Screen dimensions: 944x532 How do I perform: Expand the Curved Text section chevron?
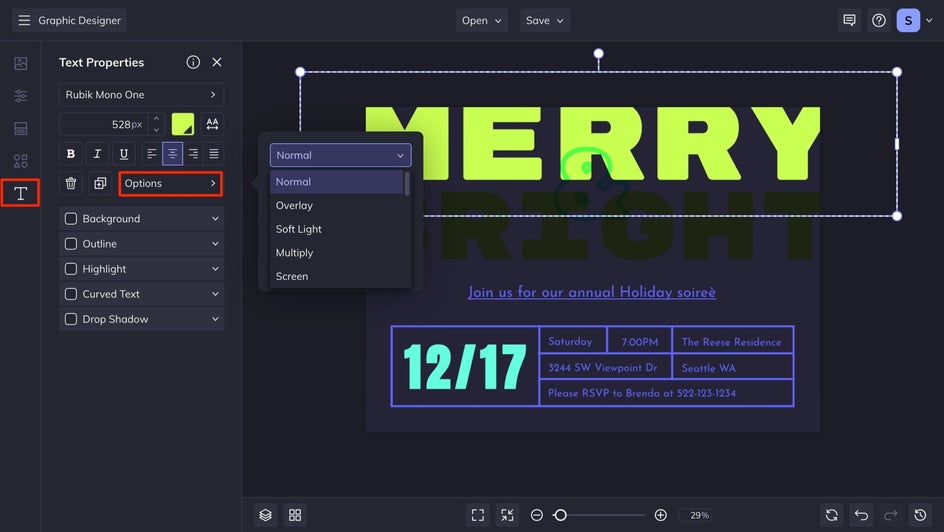(215, 294)
